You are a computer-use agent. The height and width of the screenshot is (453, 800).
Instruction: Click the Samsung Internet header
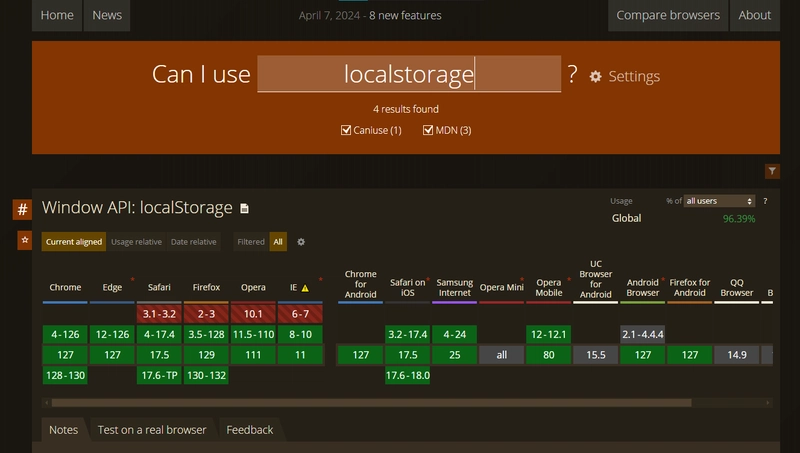(x=455, y=288)
